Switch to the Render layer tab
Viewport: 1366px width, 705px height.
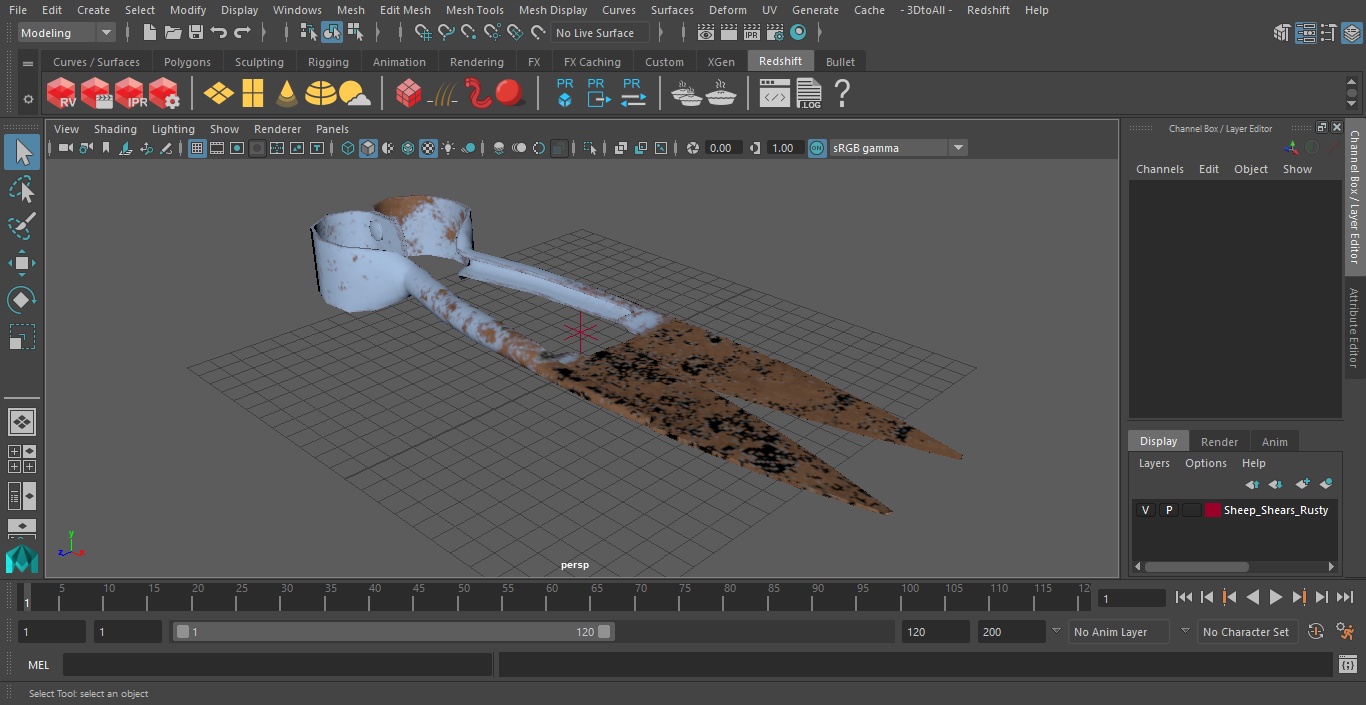[1218, 442]
